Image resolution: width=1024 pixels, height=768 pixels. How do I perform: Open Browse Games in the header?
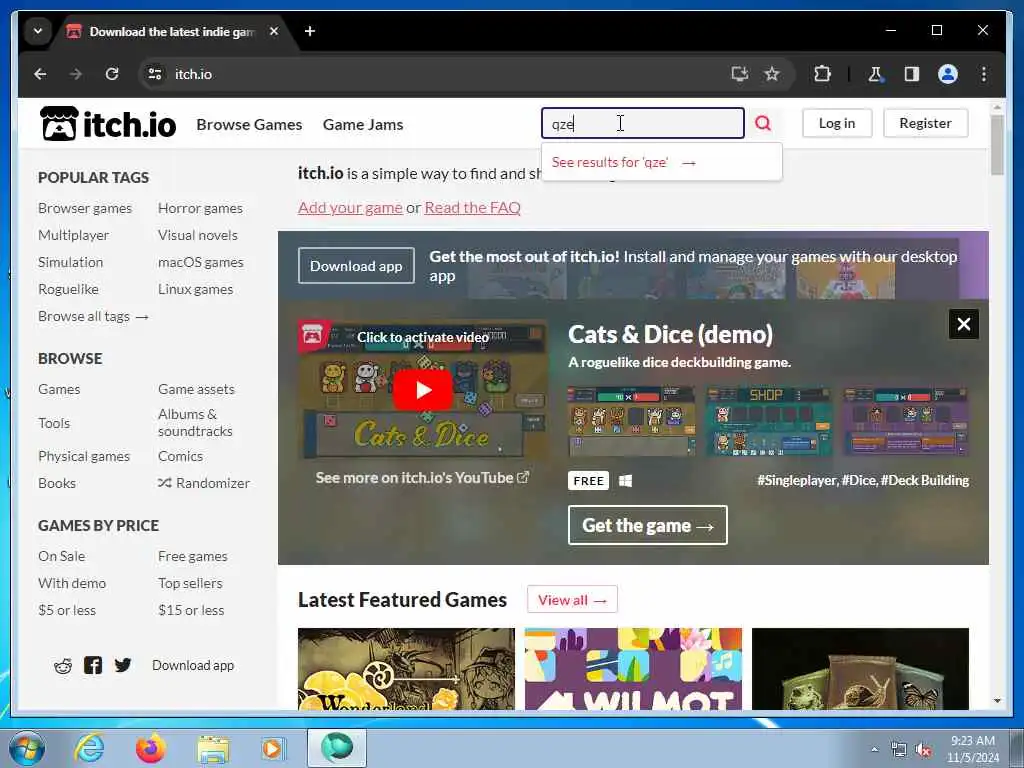tap(249, 124)
